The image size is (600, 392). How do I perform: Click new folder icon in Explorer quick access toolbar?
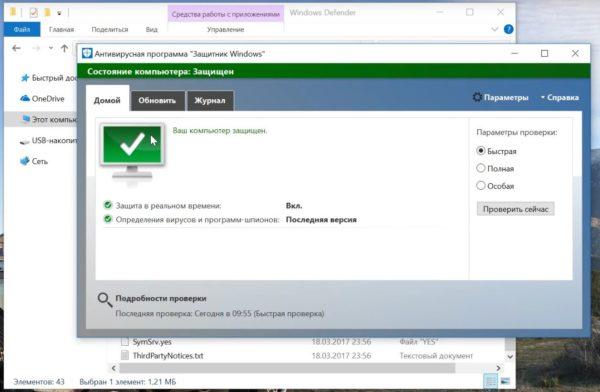pos(47,13)
